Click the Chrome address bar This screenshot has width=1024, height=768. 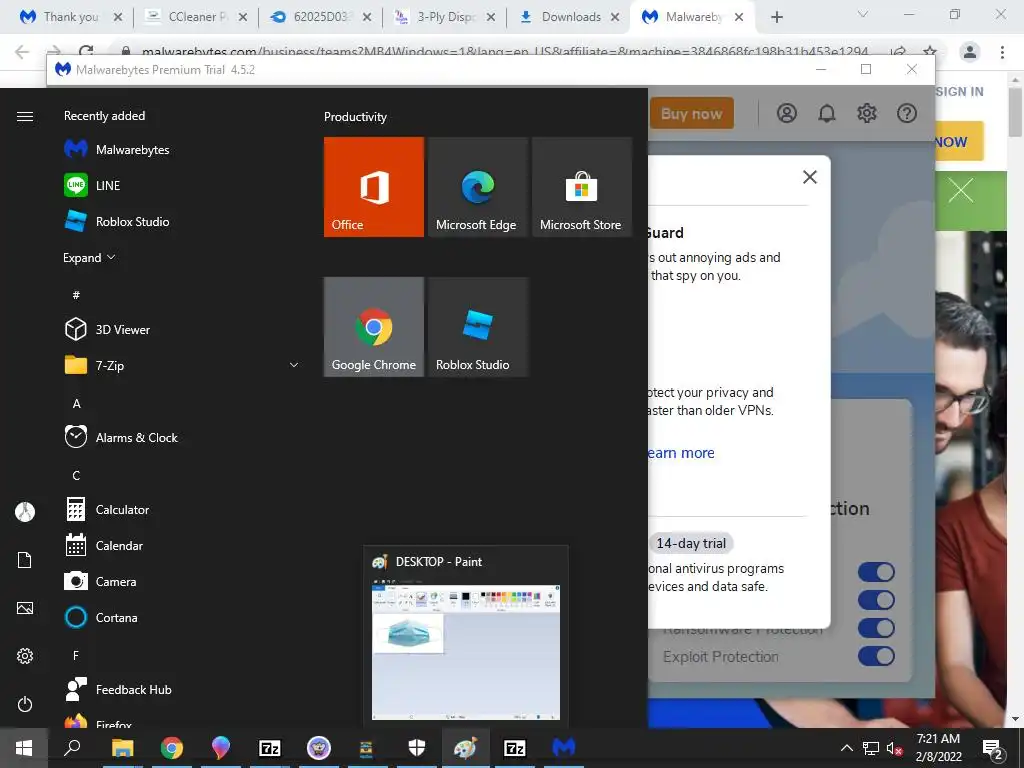pos(503,52)
